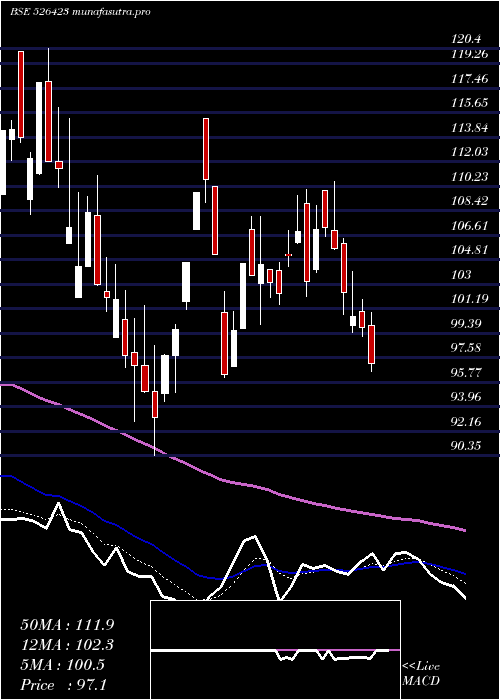Click the 104.81 price axis label

(470, 250)
